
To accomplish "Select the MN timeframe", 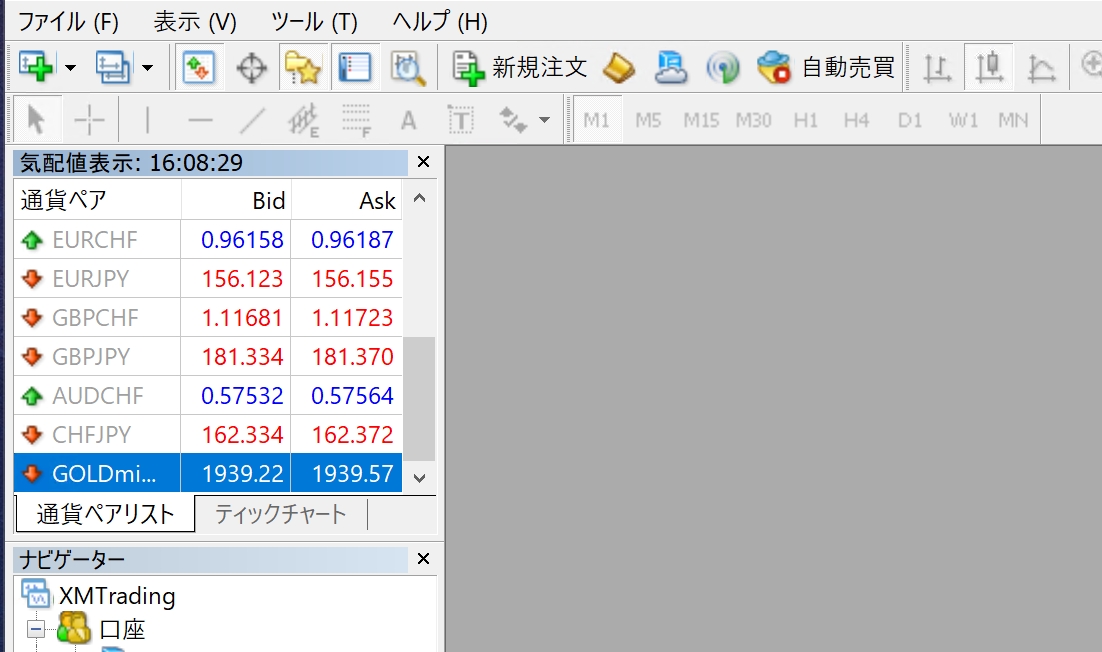I will [x=1013, y=120].
